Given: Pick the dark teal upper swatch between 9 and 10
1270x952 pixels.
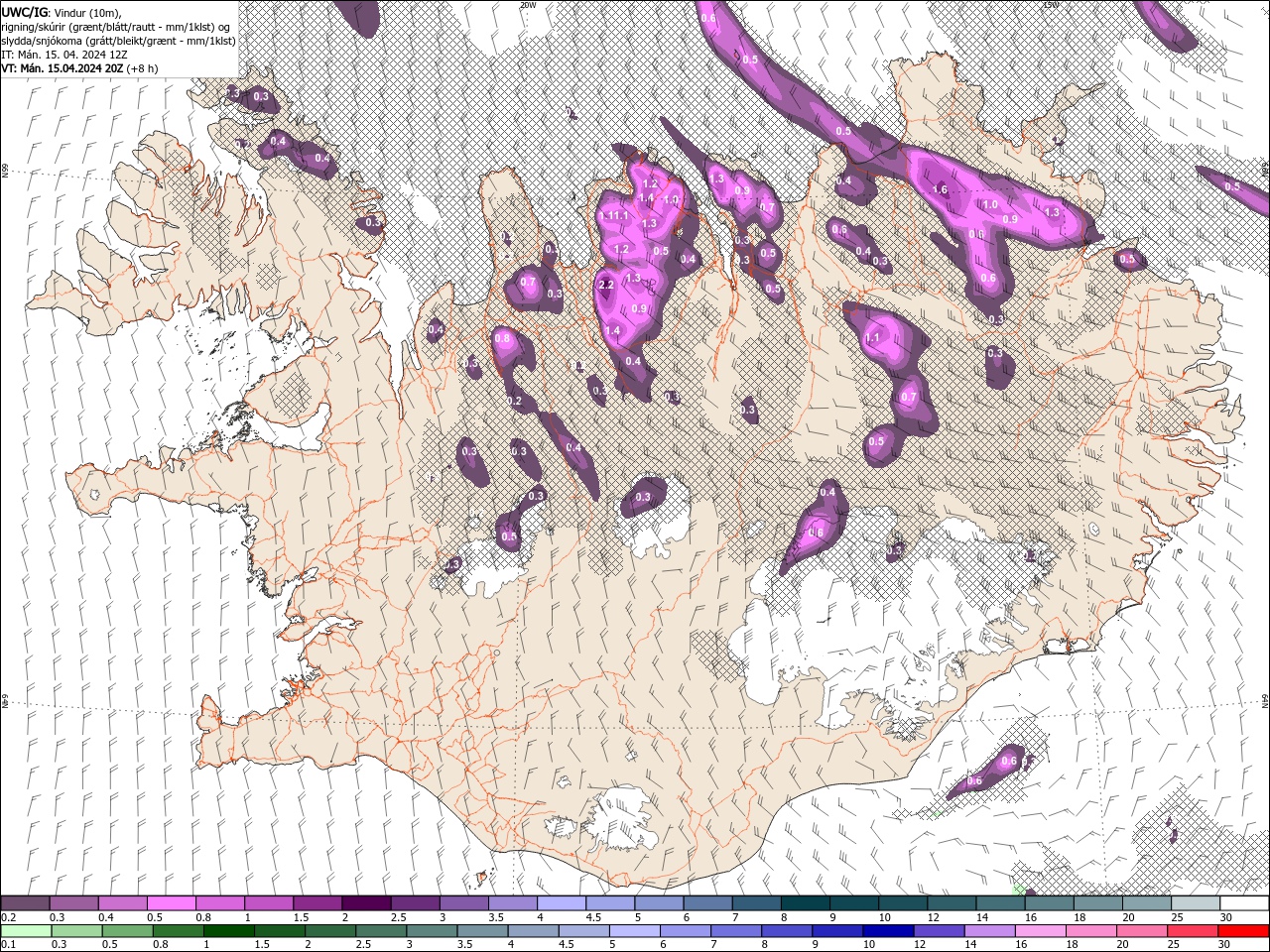Looking at the screenshot, I should (x=853, y=903).
